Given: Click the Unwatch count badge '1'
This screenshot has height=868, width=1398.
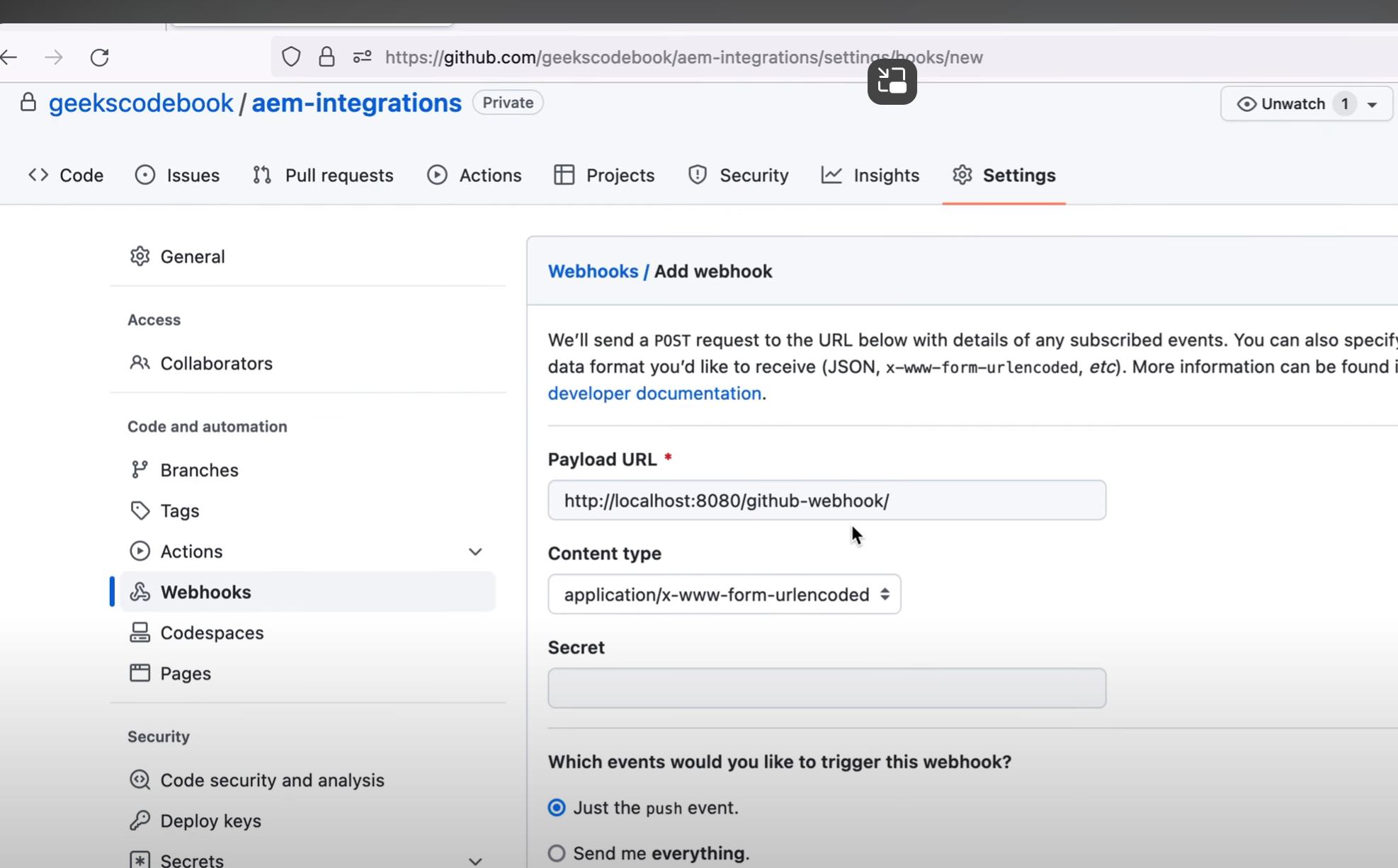Looking at the screenshot, I should pos(1344,104).
